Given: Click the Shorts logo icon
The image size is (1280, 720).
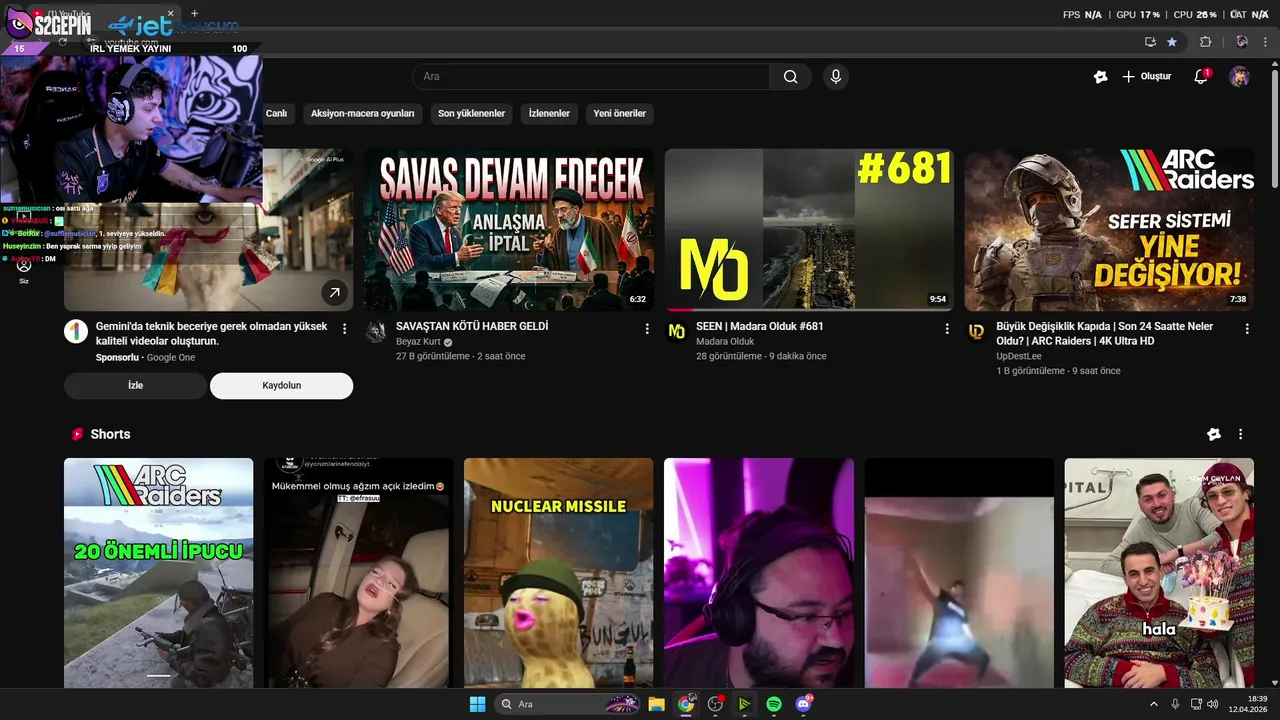Looking at the screenshot, I should point(77,434).
